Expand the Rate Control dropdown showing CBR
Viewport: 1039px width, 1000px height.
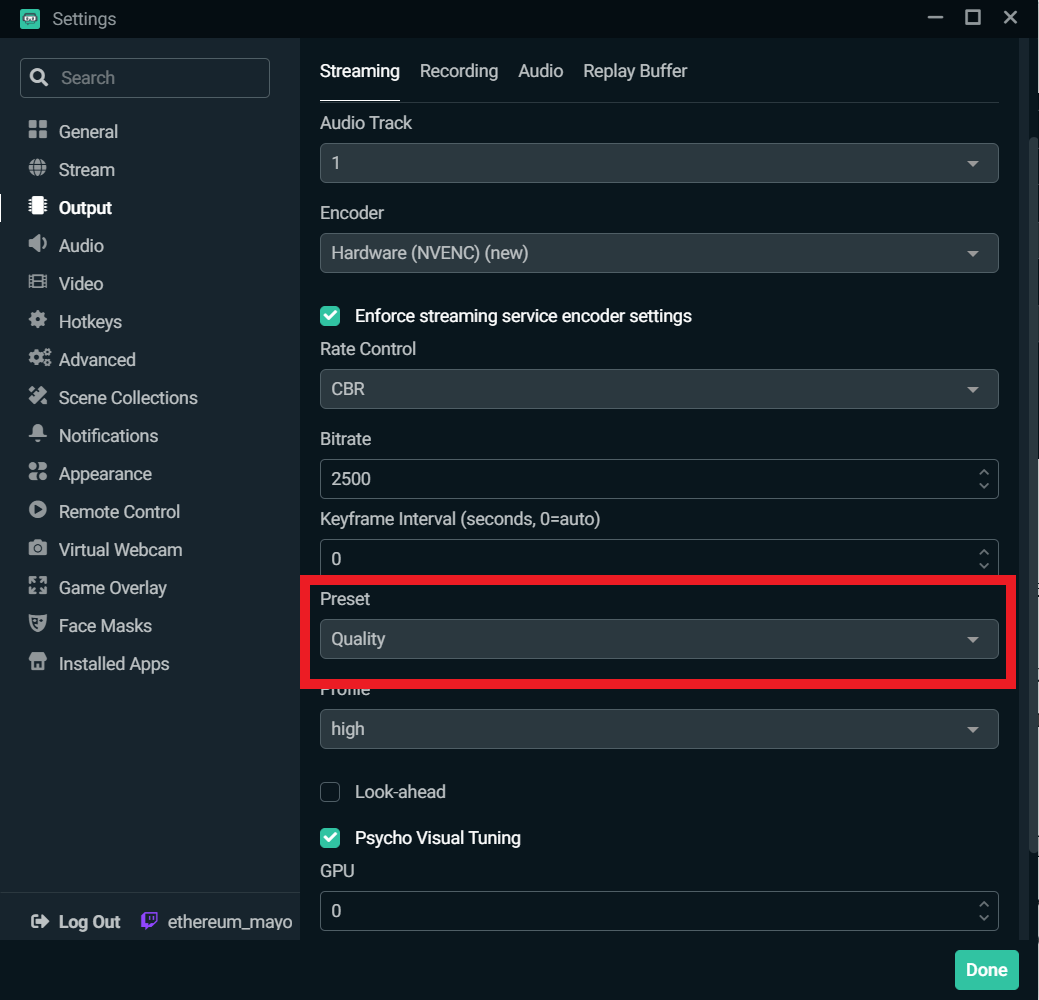click(659, 389)
